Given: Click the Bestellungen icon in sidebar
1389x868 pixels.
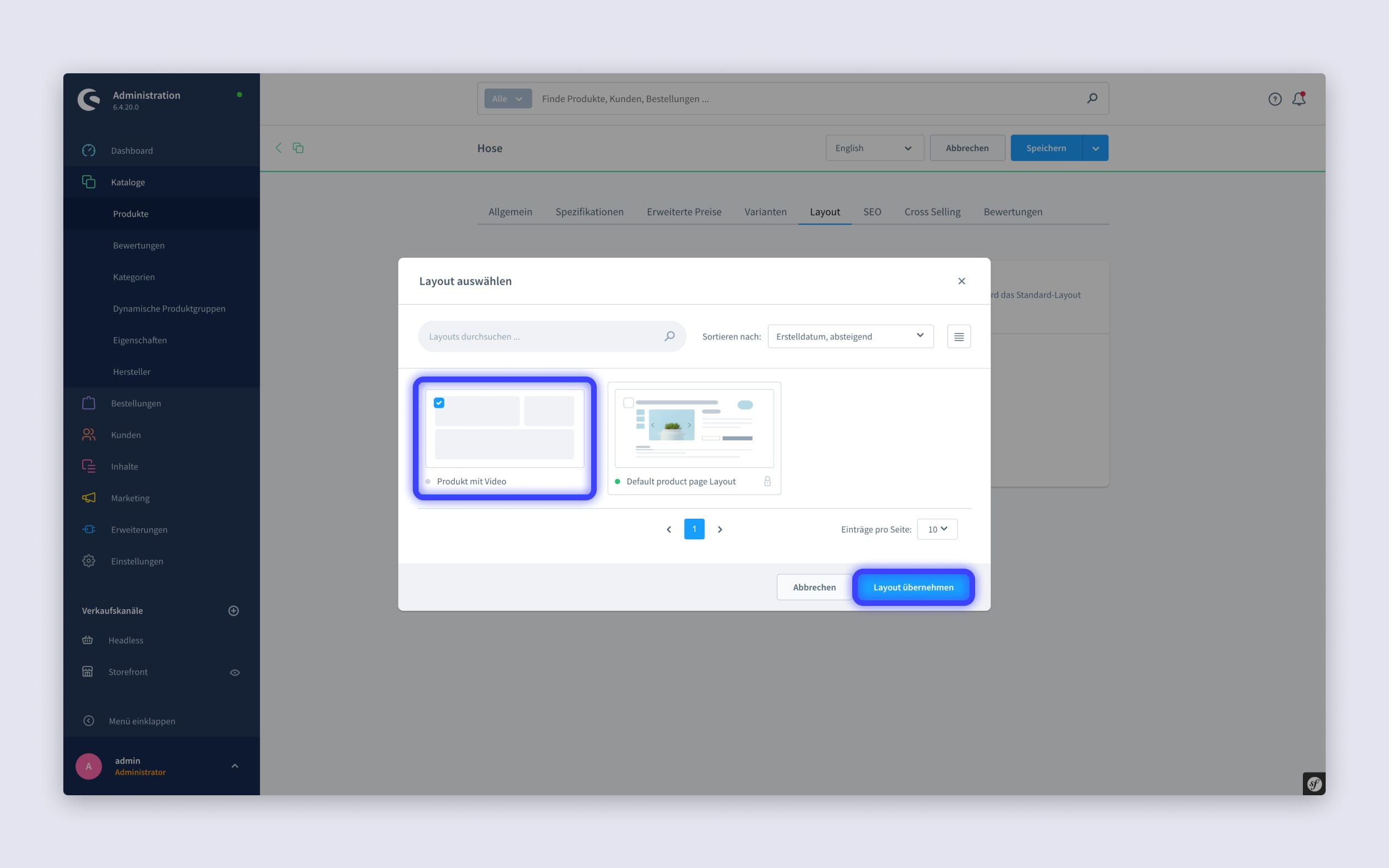Looking at the screenshot, I should point(89,402).
